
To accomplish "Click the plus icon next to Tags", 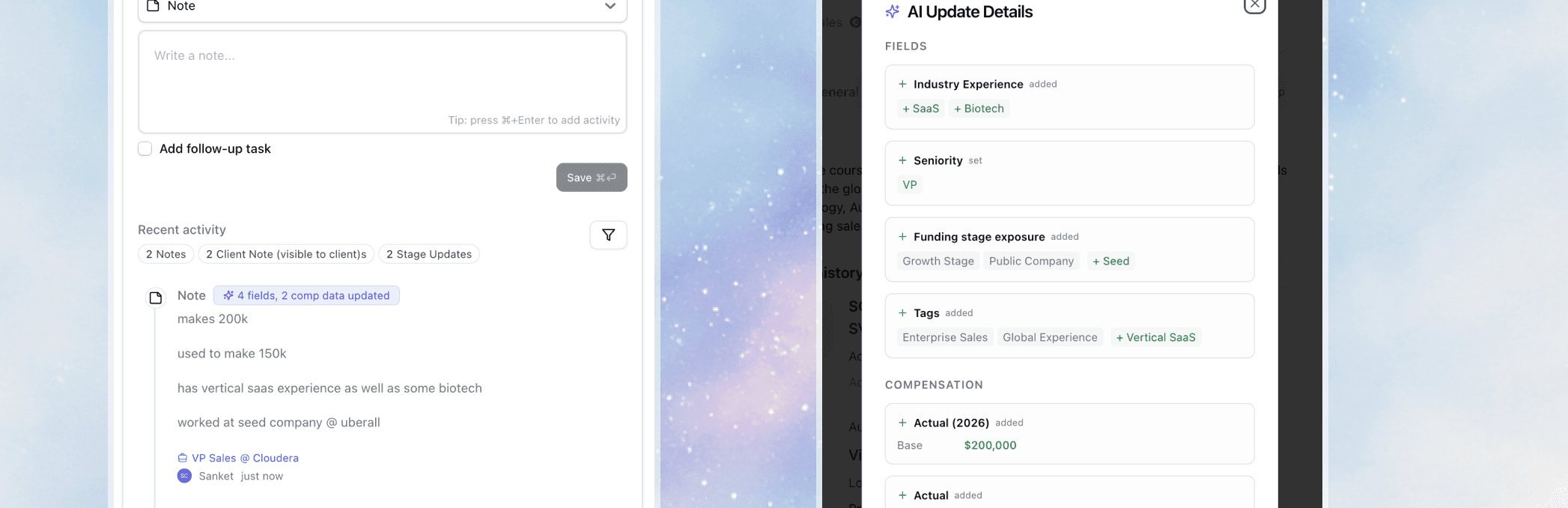I will (x=902, y=312).
